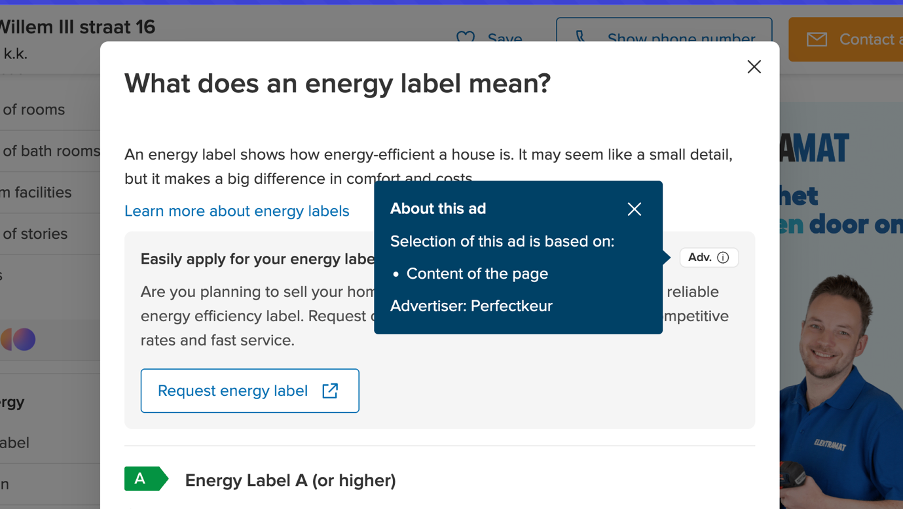This screenshot has height=510, width=904.
Task: Open the Learn more about energy labels link
Action: (x=237, y=211)
